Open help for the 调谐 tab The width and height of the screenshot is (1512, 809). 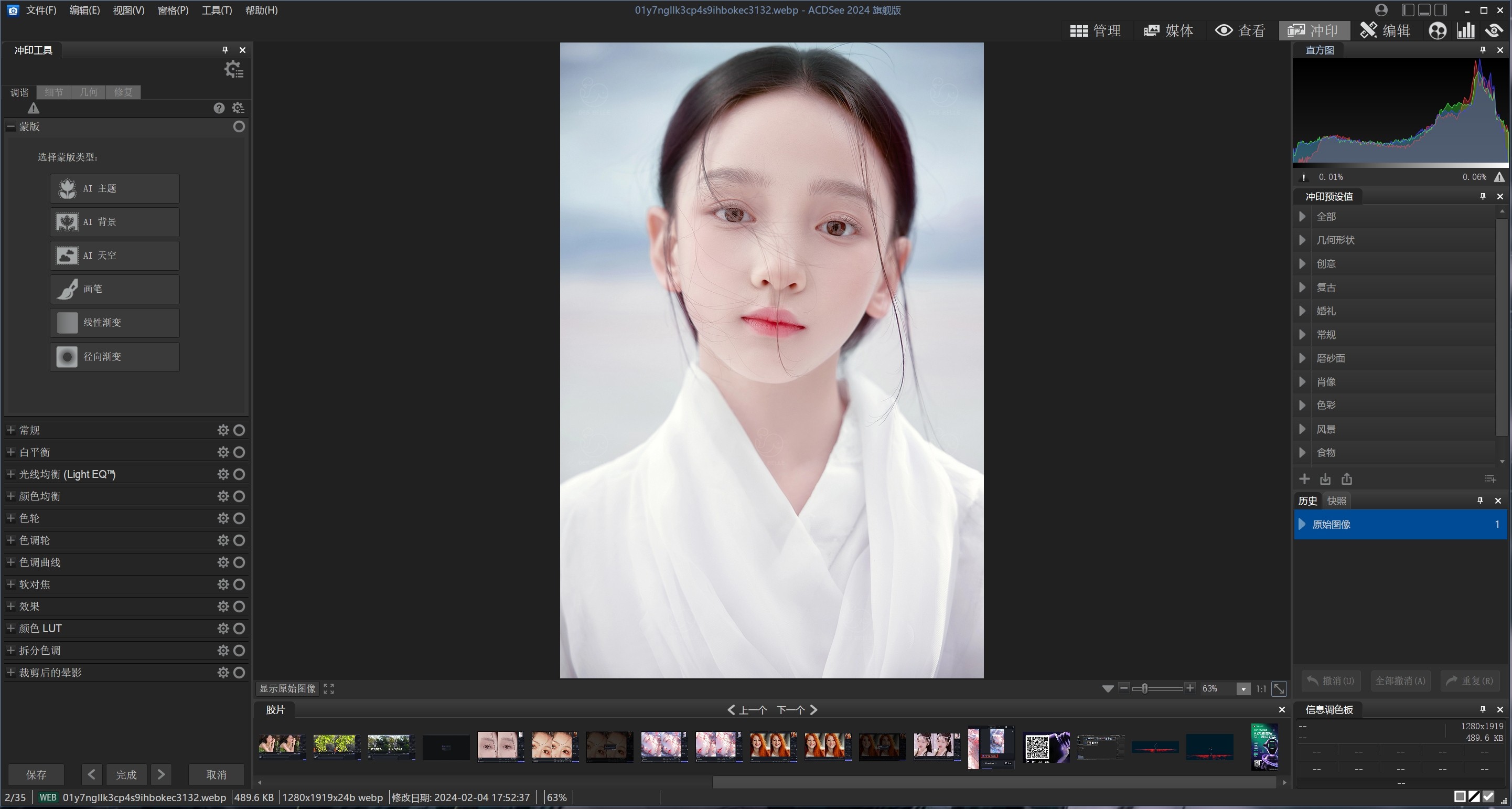[x=219, y=108]
